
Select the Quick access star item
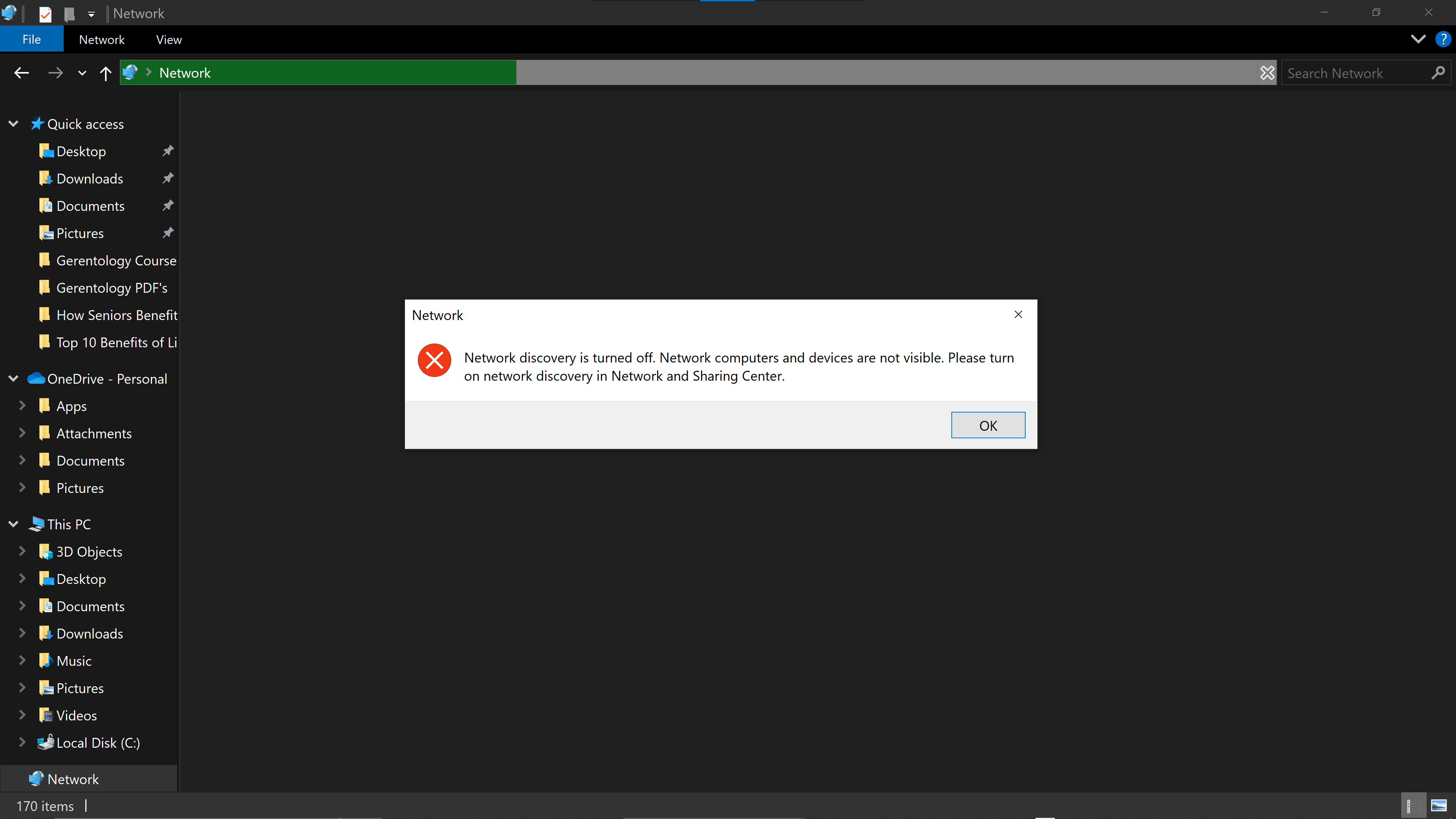pyautogui.click(x=77, y=124)
